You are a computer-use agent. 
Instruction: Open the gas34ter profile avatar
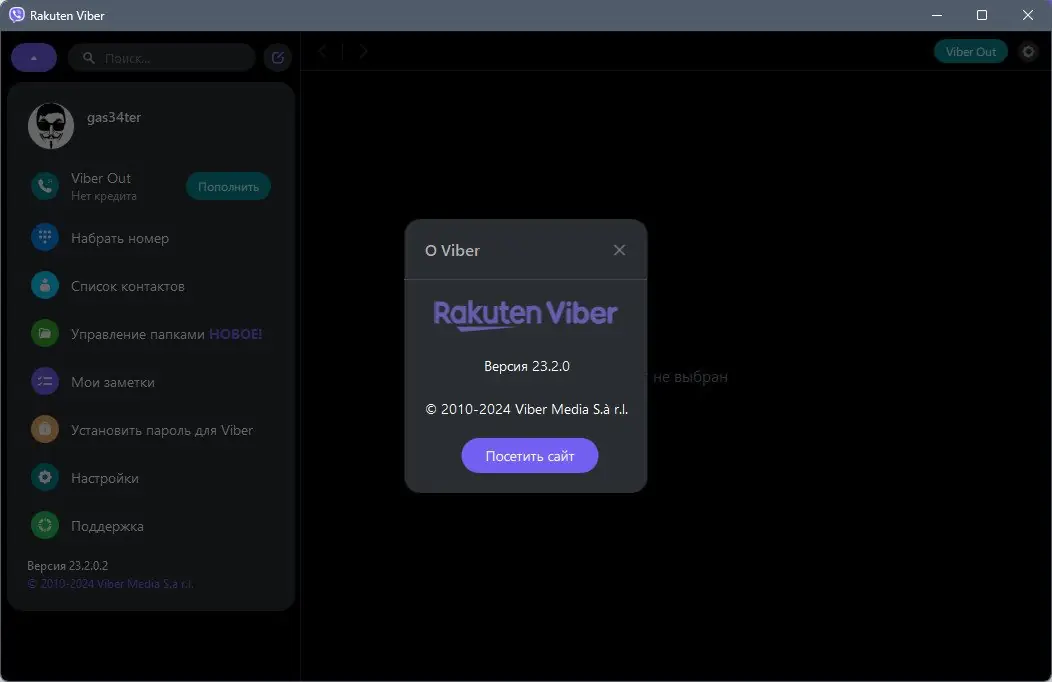51,125
